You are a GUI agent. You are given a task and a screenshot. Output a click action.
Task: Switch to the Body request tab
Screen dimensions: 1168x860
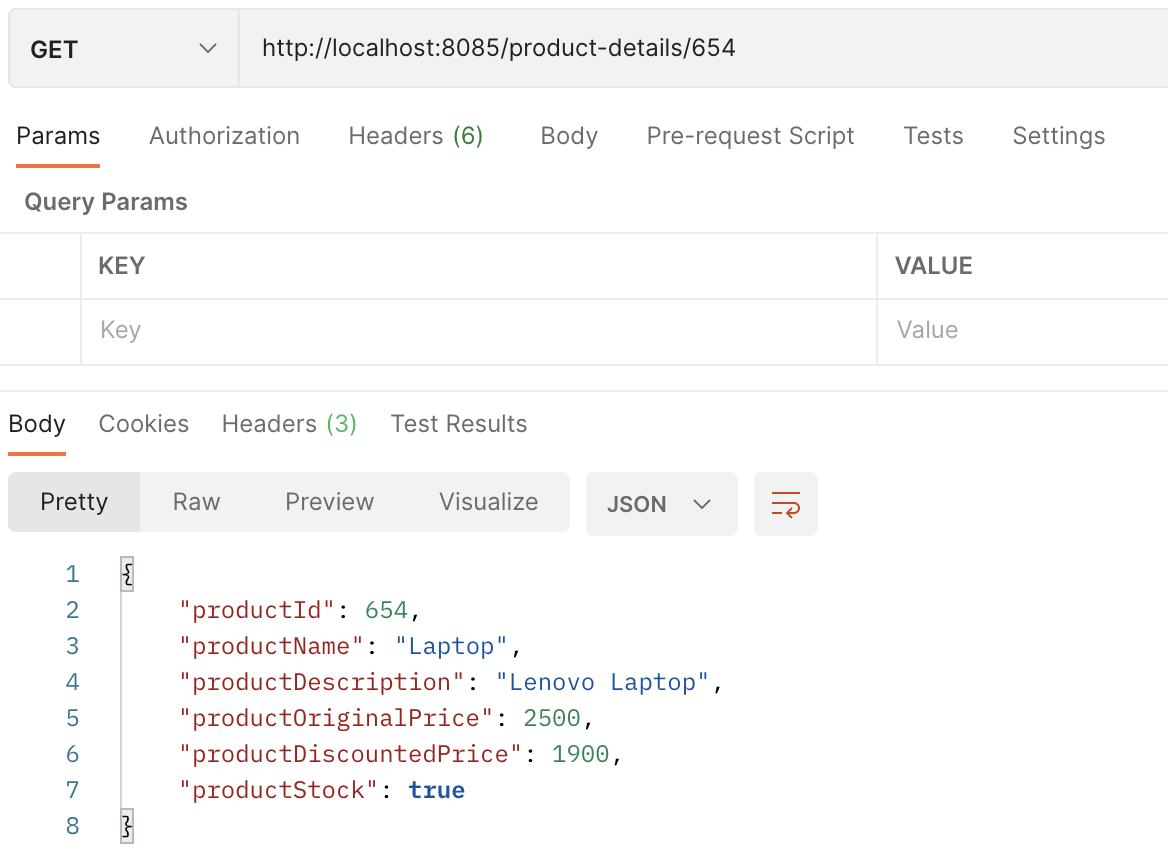(x=568, y=136)
